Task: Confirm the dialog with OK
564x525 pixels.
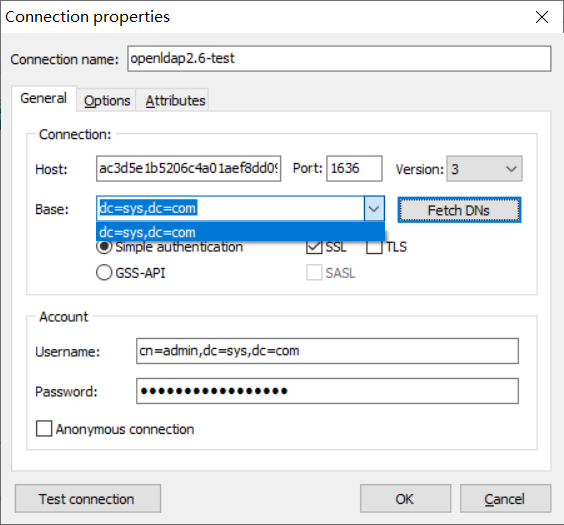Action: [405, 498]
